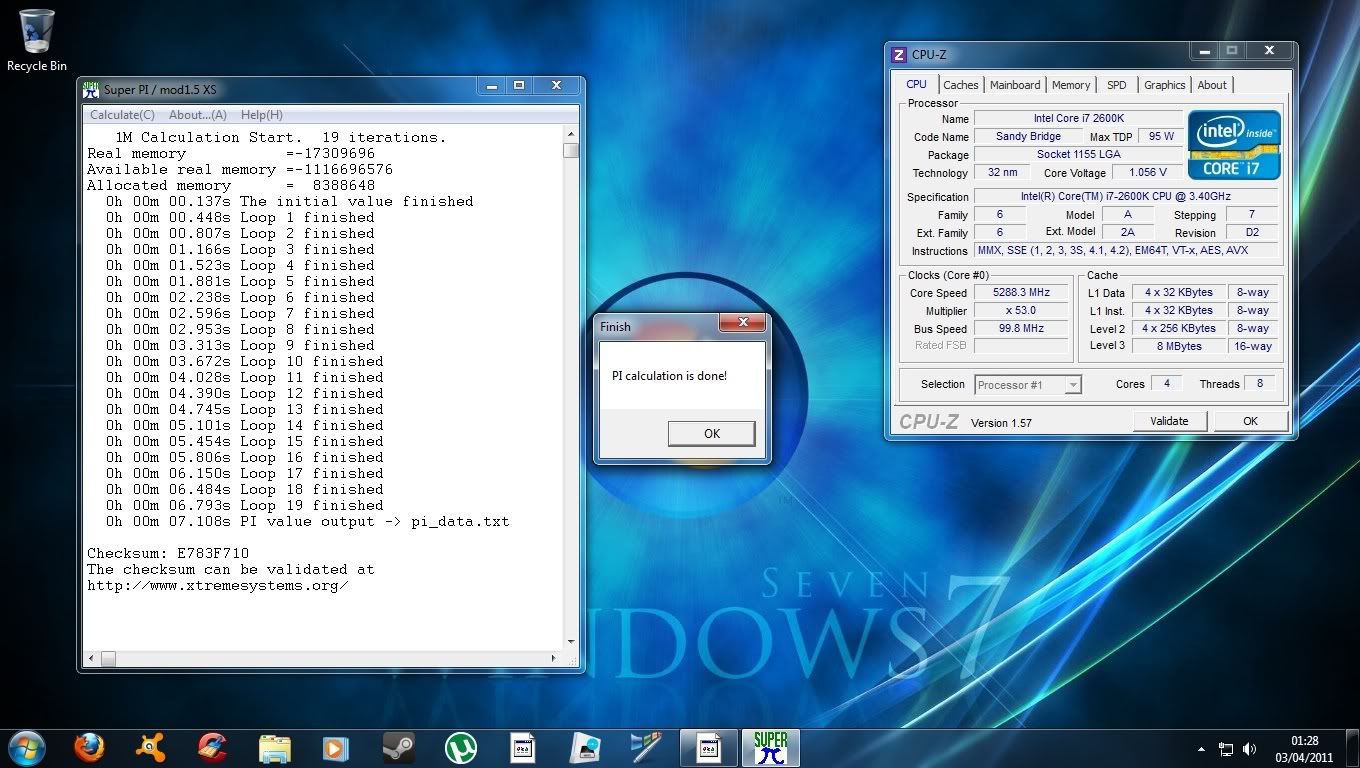Click the Core Speed value '5288.3 MHz'
Screen dimensions: 1360x768
click(1021, 292)
